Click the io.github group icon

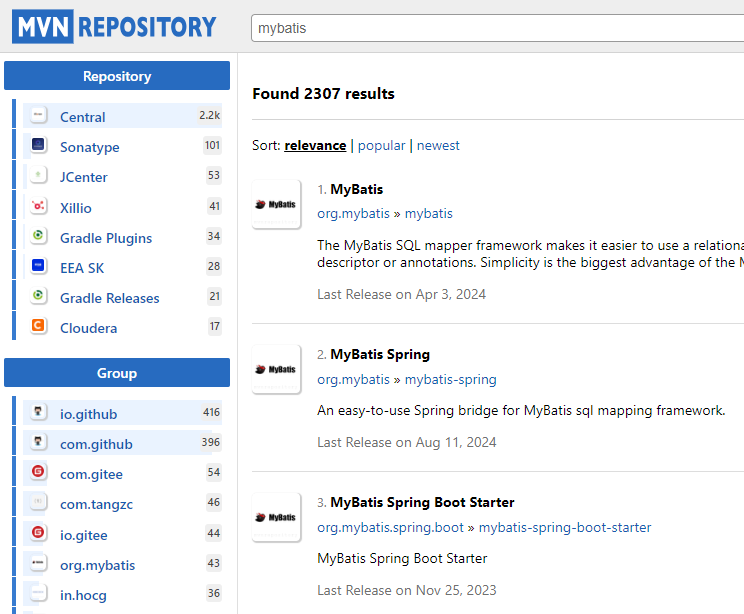click(x=38, y=412)
